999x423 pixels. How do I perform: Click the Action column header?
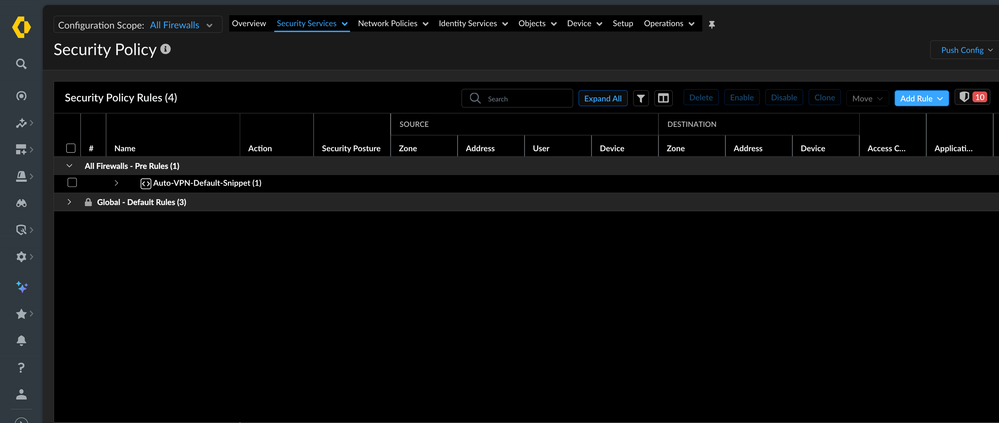pyautogui.click(x=260, y=148)
